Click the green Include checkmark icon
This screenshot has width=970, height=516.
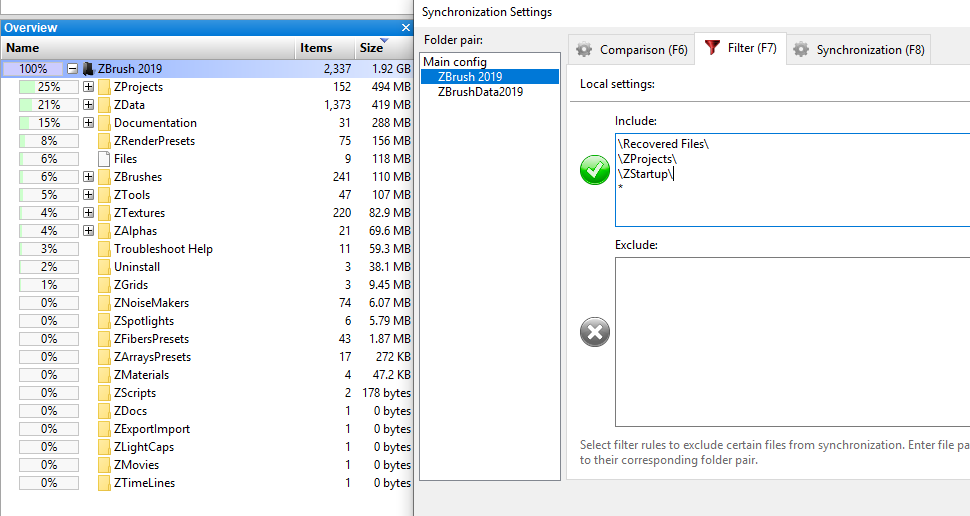click(x=594, y=170)
